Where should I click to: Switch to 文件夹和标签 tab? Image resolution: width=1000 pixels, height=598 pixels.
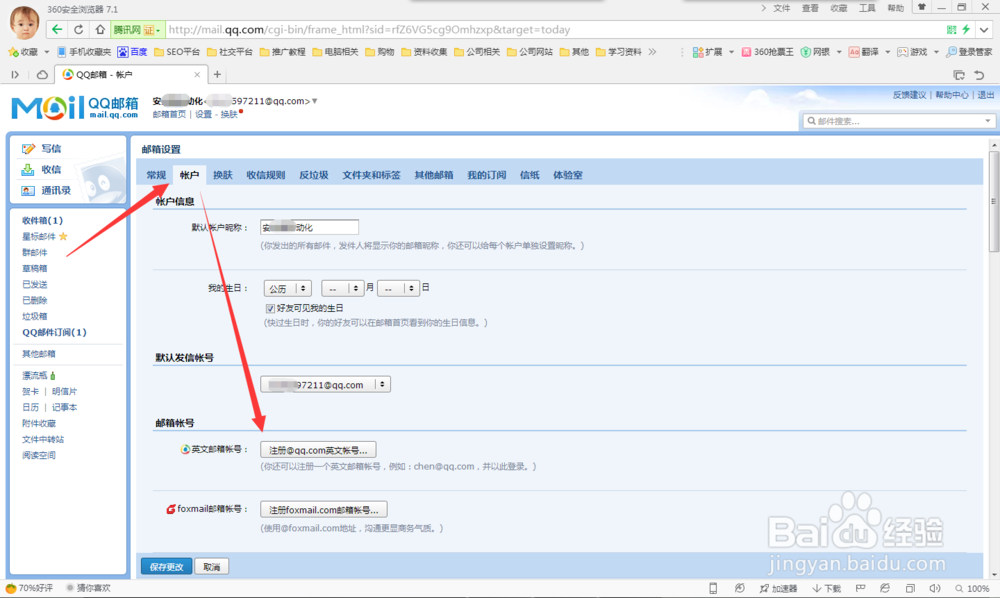(x=371, y=175)
